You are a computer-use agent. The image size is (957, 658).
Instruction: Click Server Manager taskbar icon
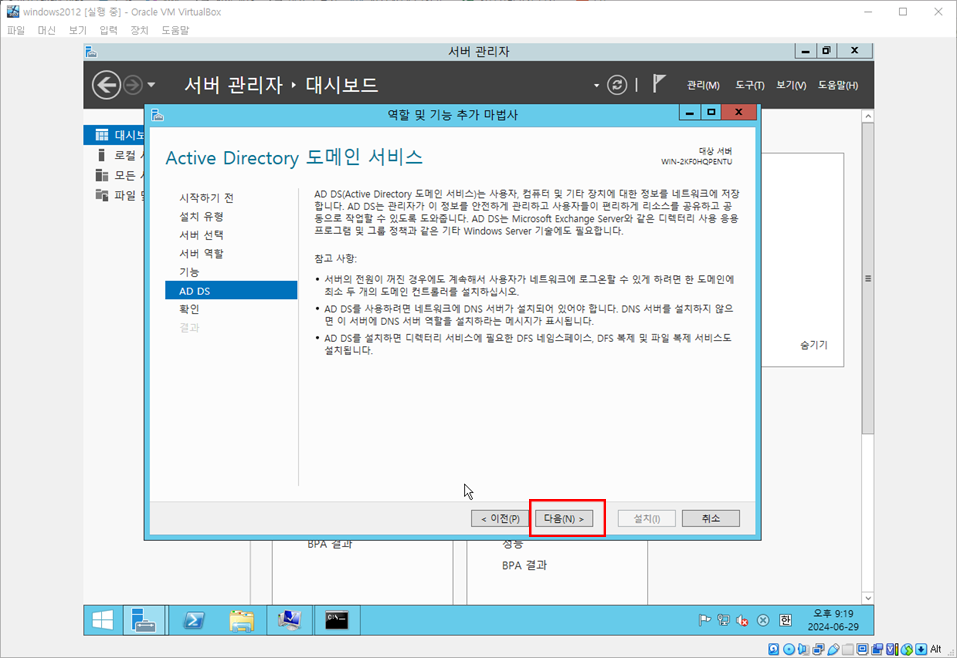click(x=143, y=620)
